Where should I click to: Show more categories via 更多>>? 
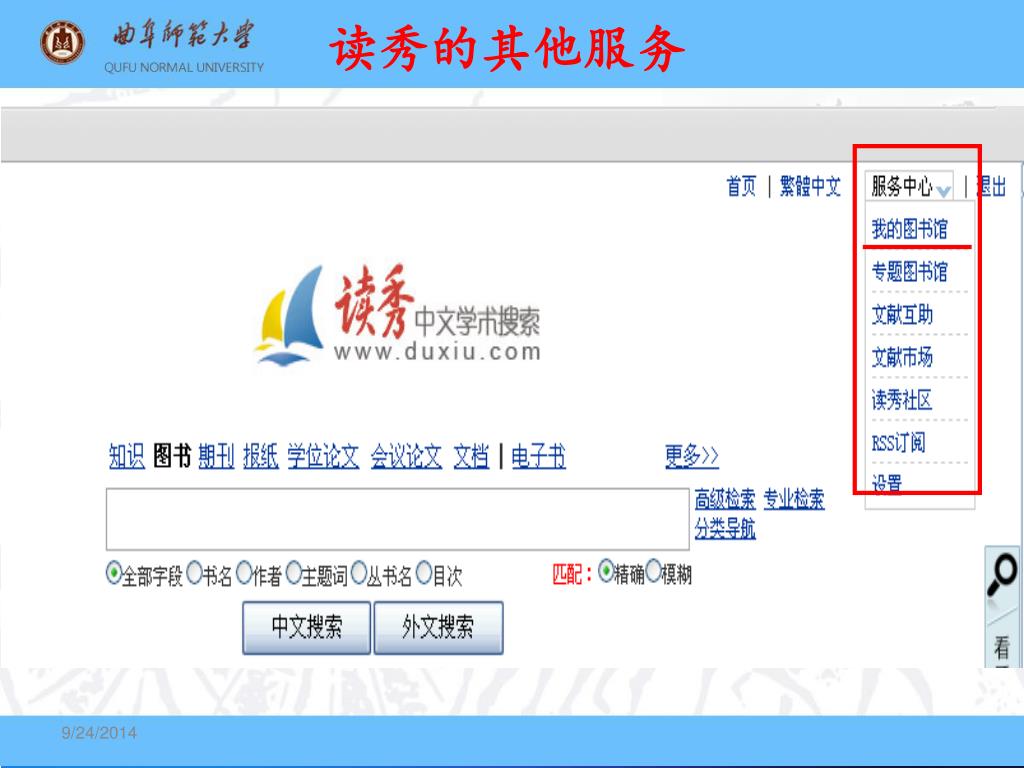point(692,456)
